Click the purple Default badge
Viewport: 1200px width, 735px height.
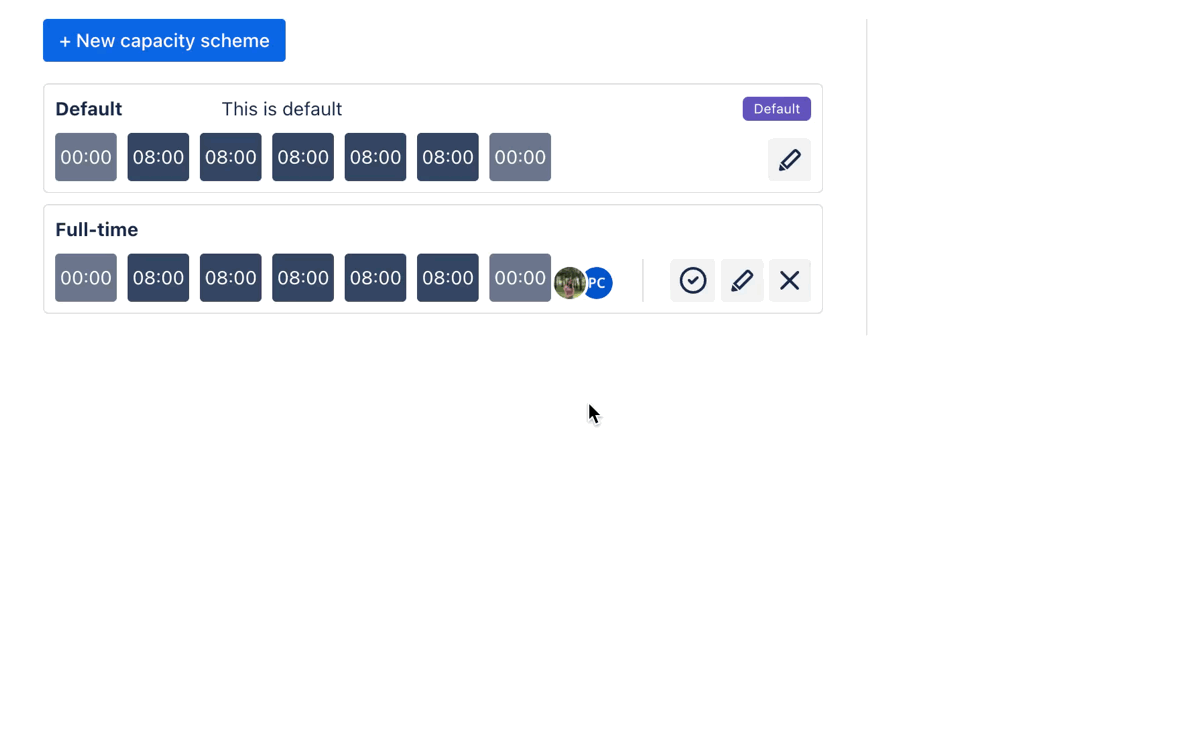tap(776, 108)
